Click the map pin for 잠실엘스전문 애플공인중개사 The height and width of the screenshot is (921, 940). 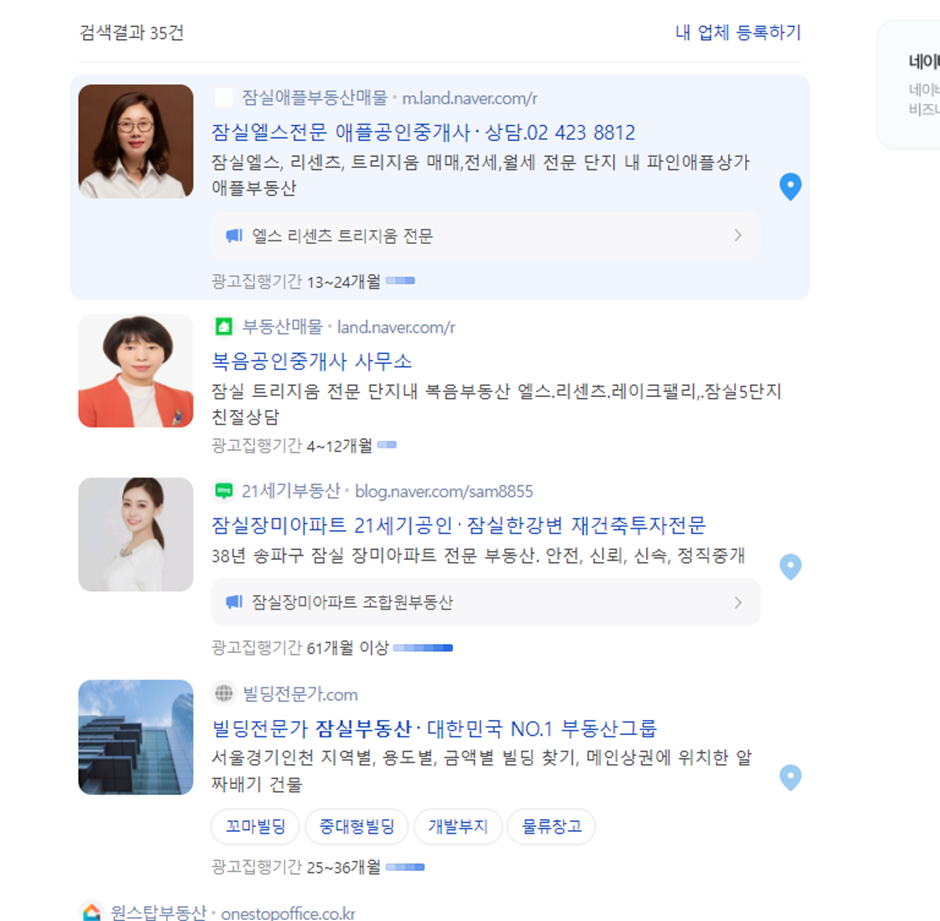(790, 186)
